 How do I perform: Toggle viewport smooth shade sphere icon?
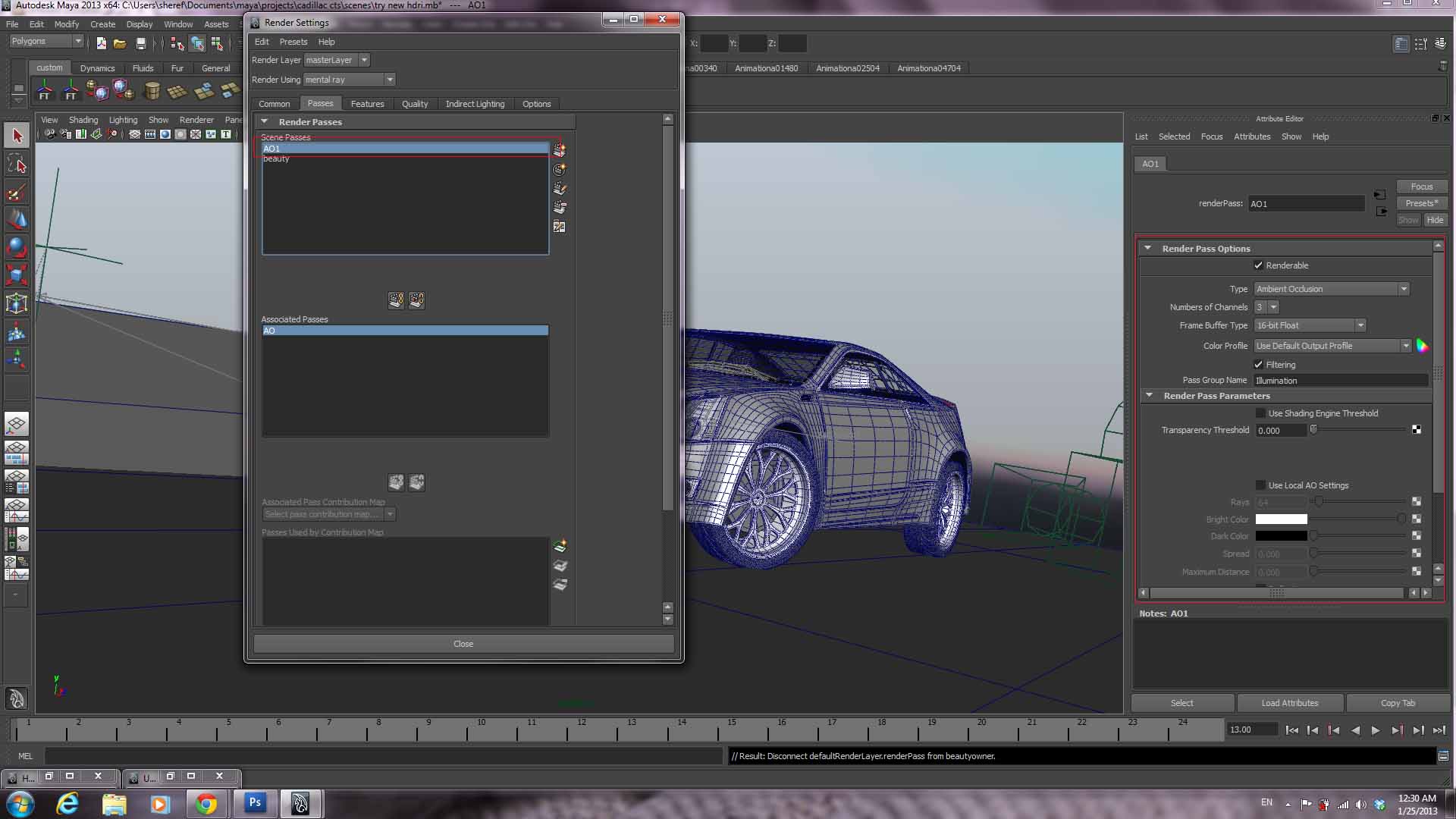point(165,134)
